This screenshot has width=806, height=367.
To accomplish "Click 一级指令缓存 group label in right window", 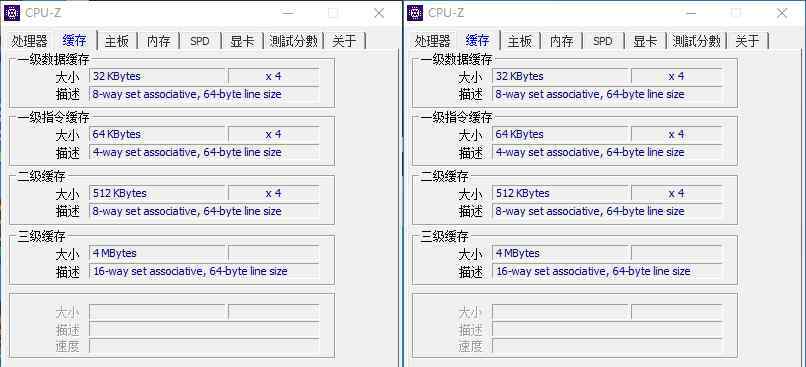I will 456,118.
